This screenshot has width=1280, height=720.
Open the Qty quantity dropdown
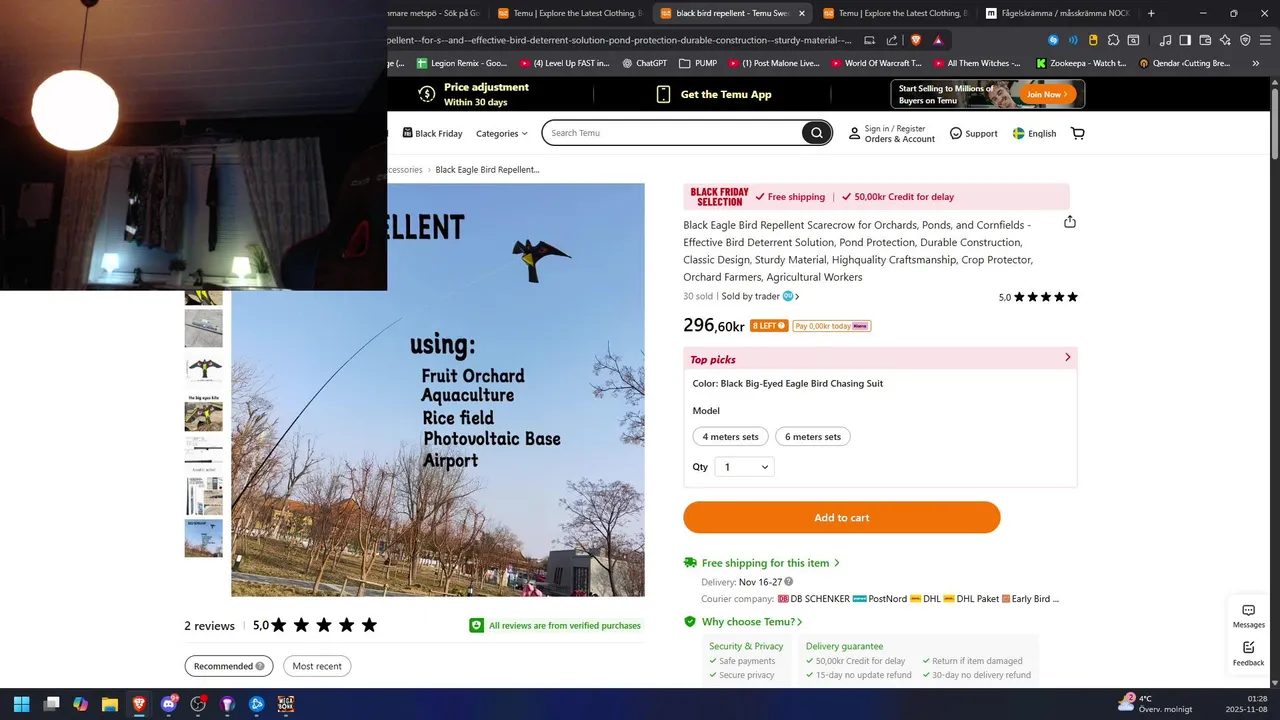744,467
